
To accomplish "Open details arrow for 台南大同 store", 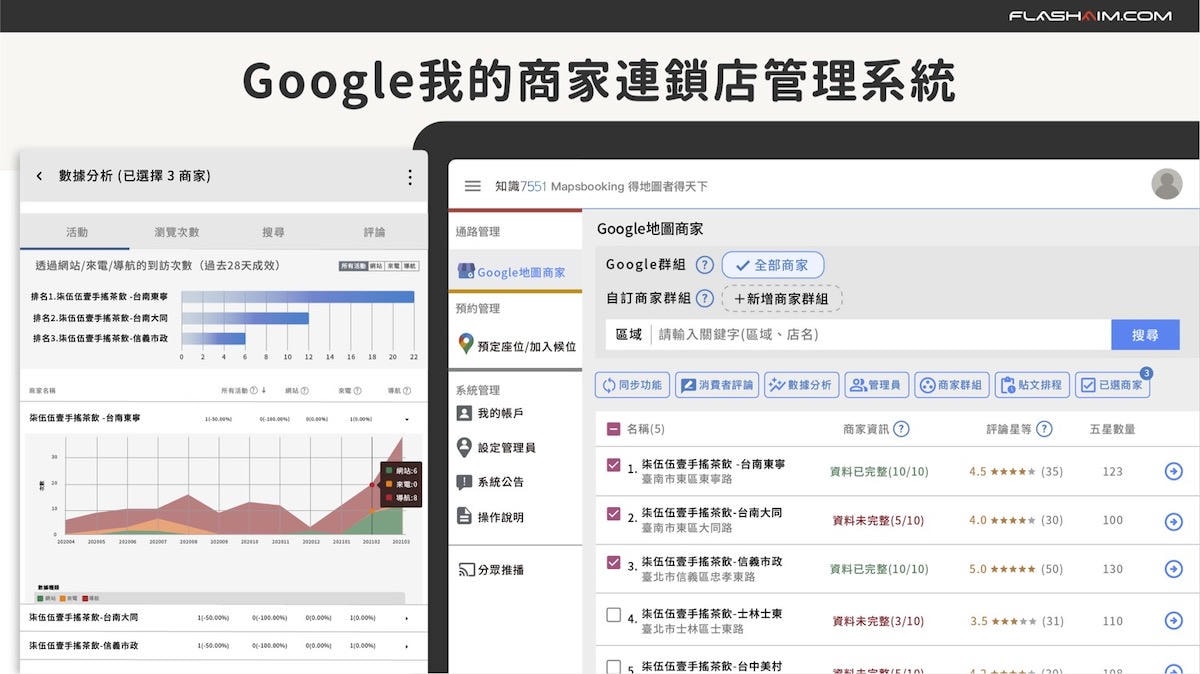I will coord(1174,520).
